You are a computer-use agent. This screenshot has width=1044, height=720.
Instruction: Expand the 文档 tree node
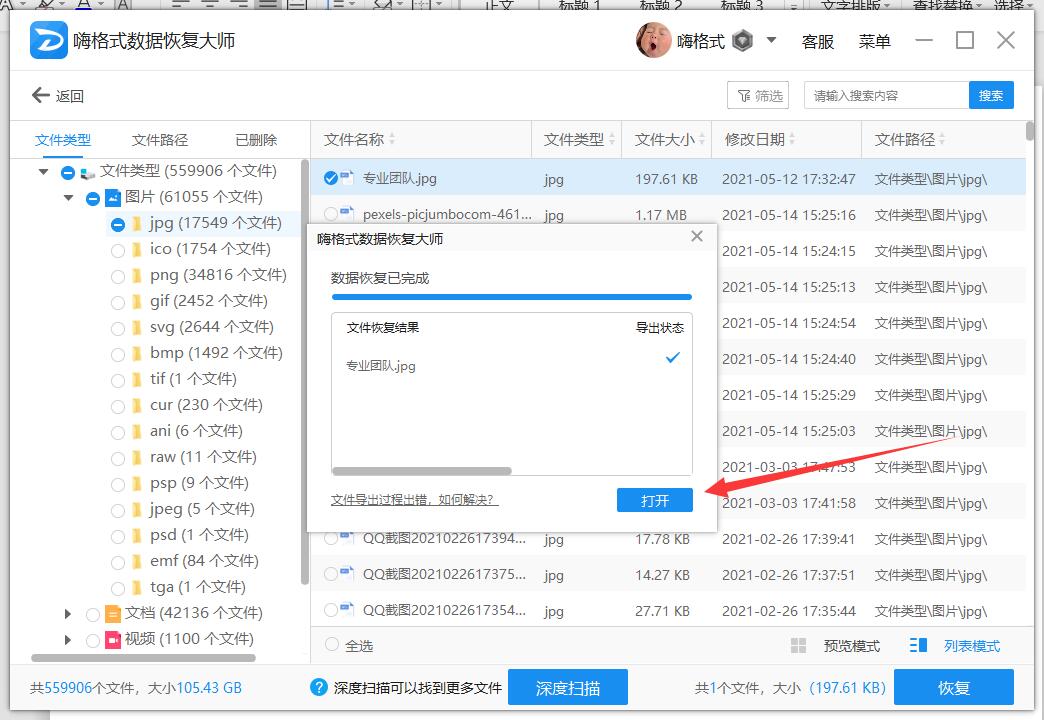pyautogui.click(x=68, y=613)
